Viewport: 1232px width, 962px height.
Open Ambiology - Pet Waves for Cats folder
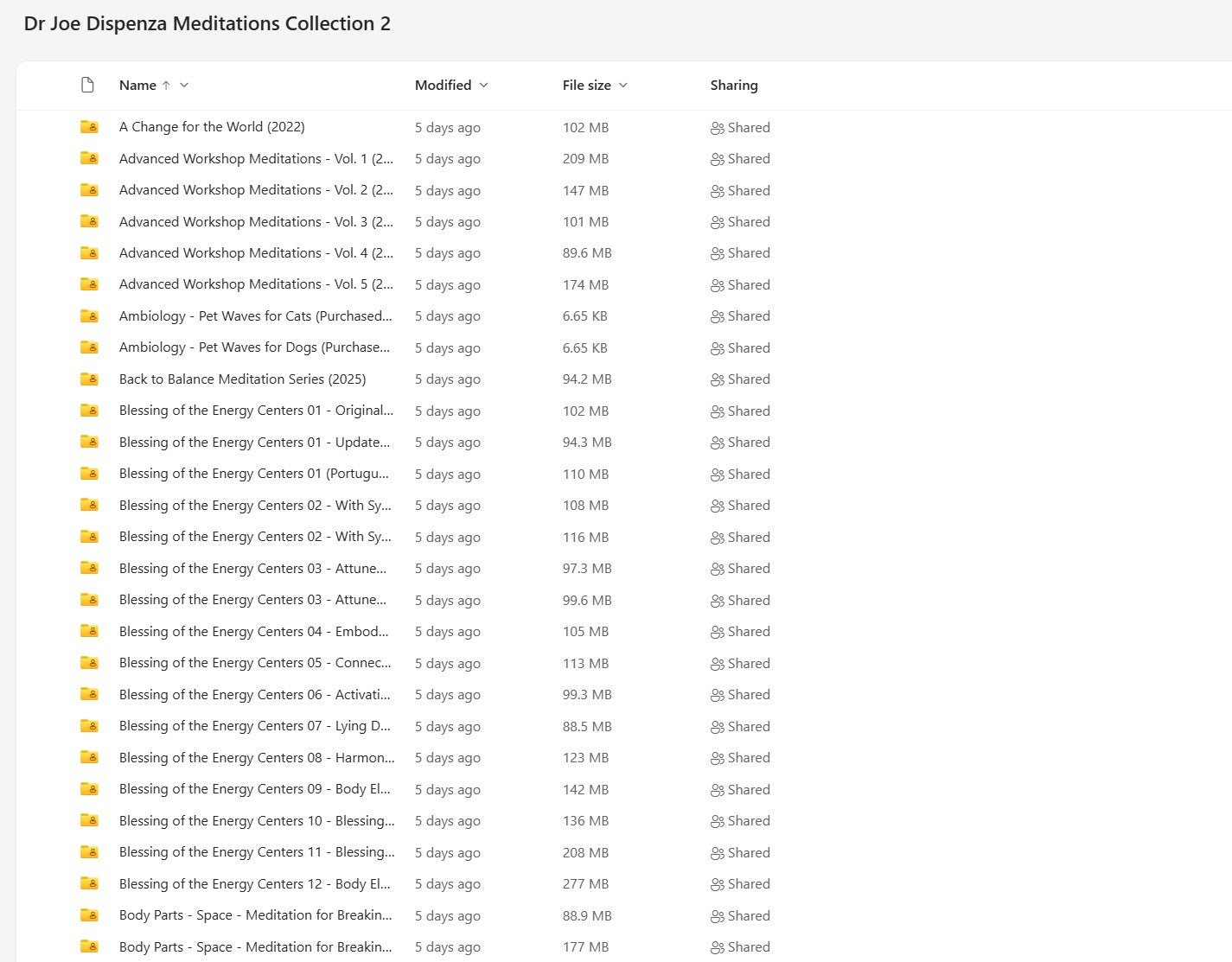pyautogui.click(x=256, y=316)
